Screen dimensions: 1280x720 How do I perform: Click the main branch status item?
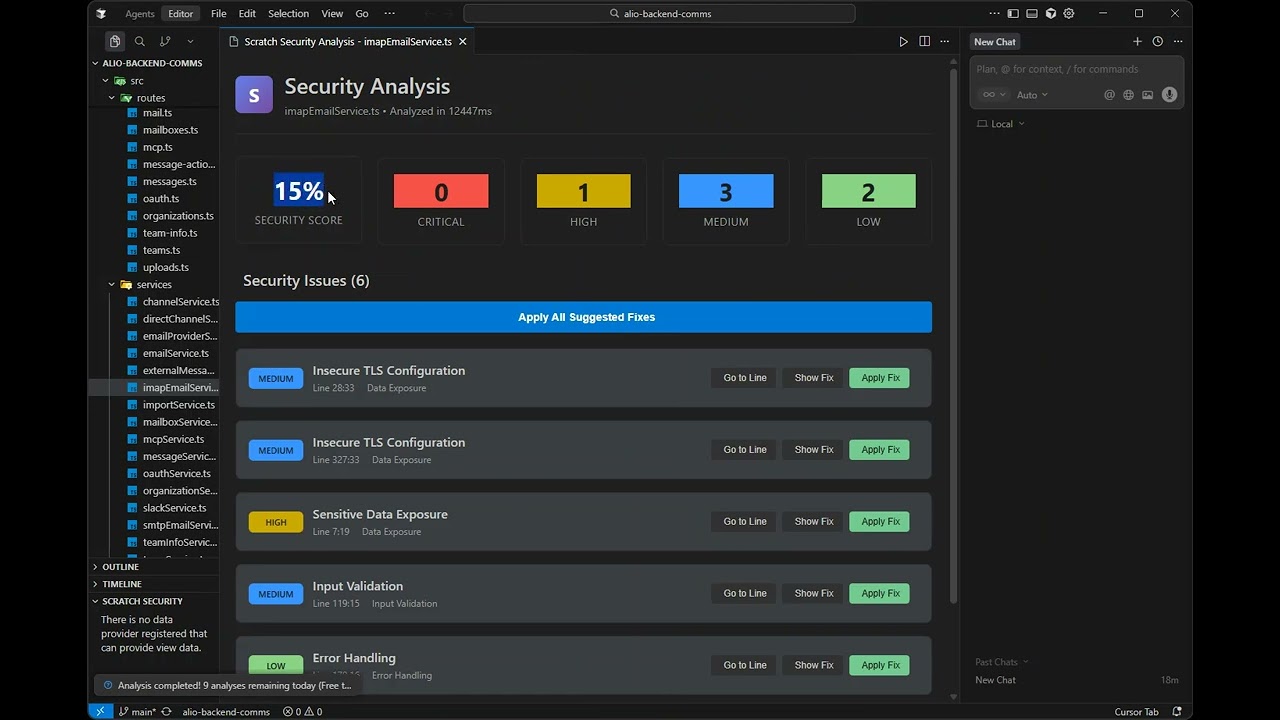click(x=137, y=712)
